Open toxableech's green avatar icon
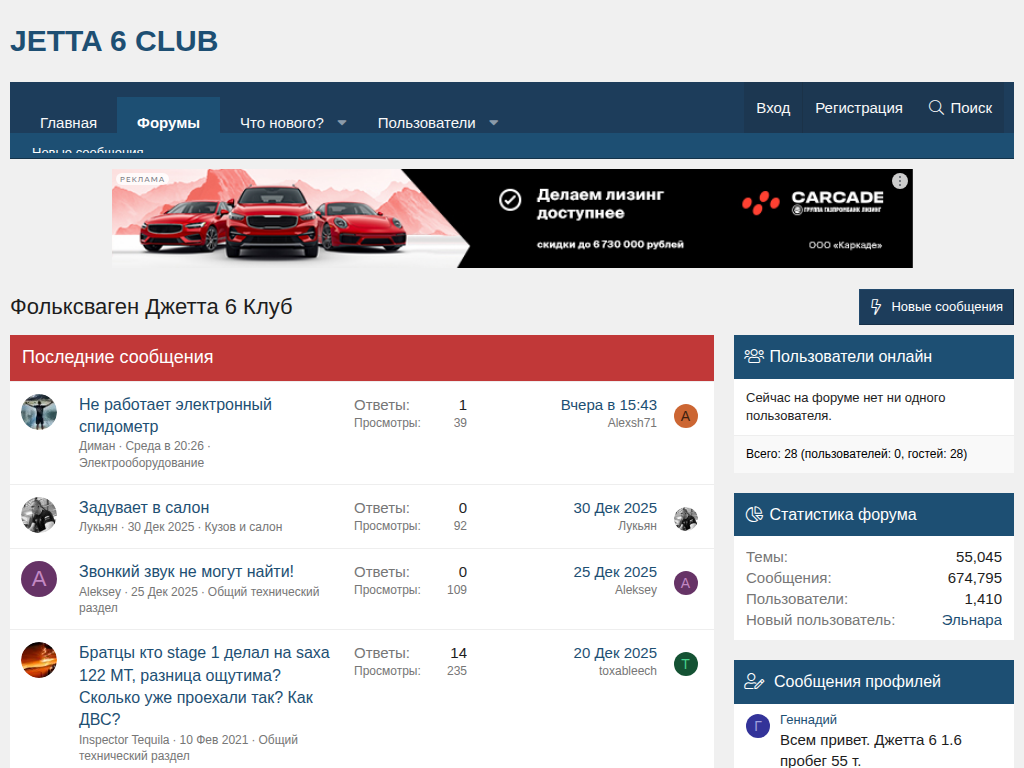 click(x=686, y=664)
